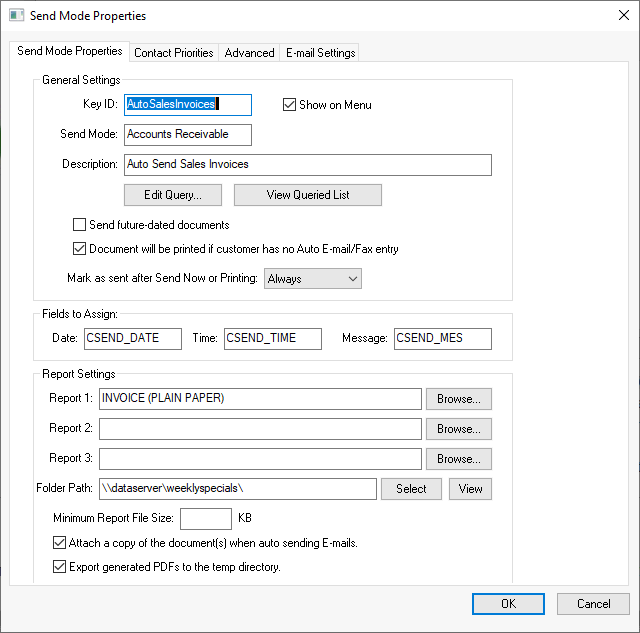The height and width of the screenshot is (633, 640).
Task: Confirm settings with the OK button
Action: pos(508,604)
